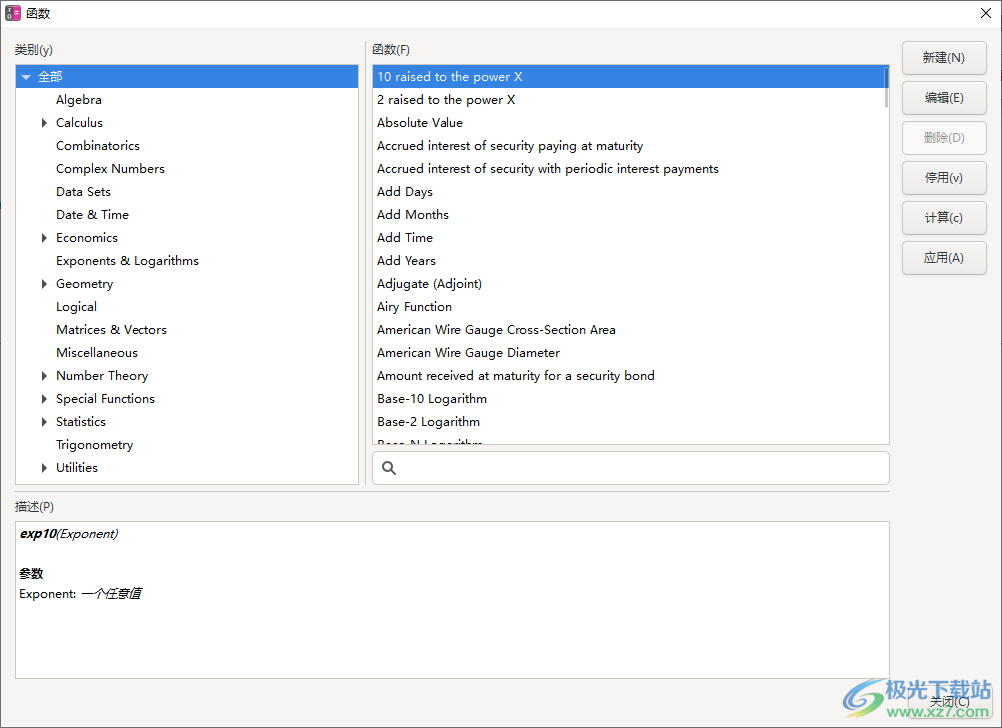Expand the Number Theory category
Image resolution: width=1002 pixels, height=728 pixels.
(x=44, y=376)
